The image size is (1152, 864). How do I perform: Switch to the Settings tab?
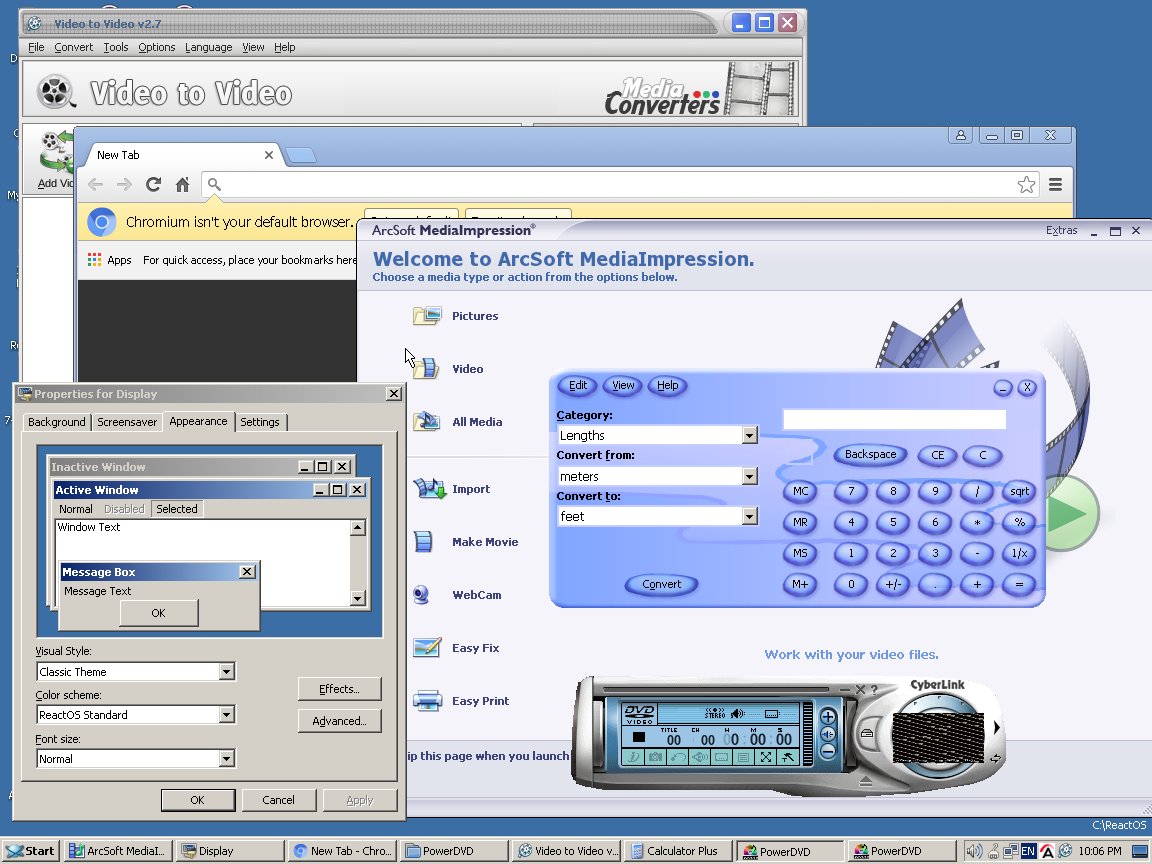(x=260, y=422)
